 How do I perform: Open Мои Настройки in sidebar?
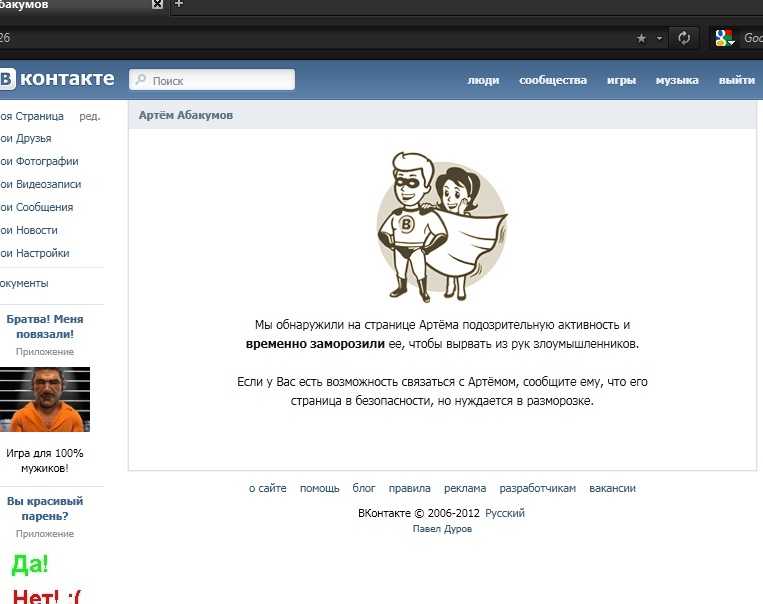click(x=35, y=253)
